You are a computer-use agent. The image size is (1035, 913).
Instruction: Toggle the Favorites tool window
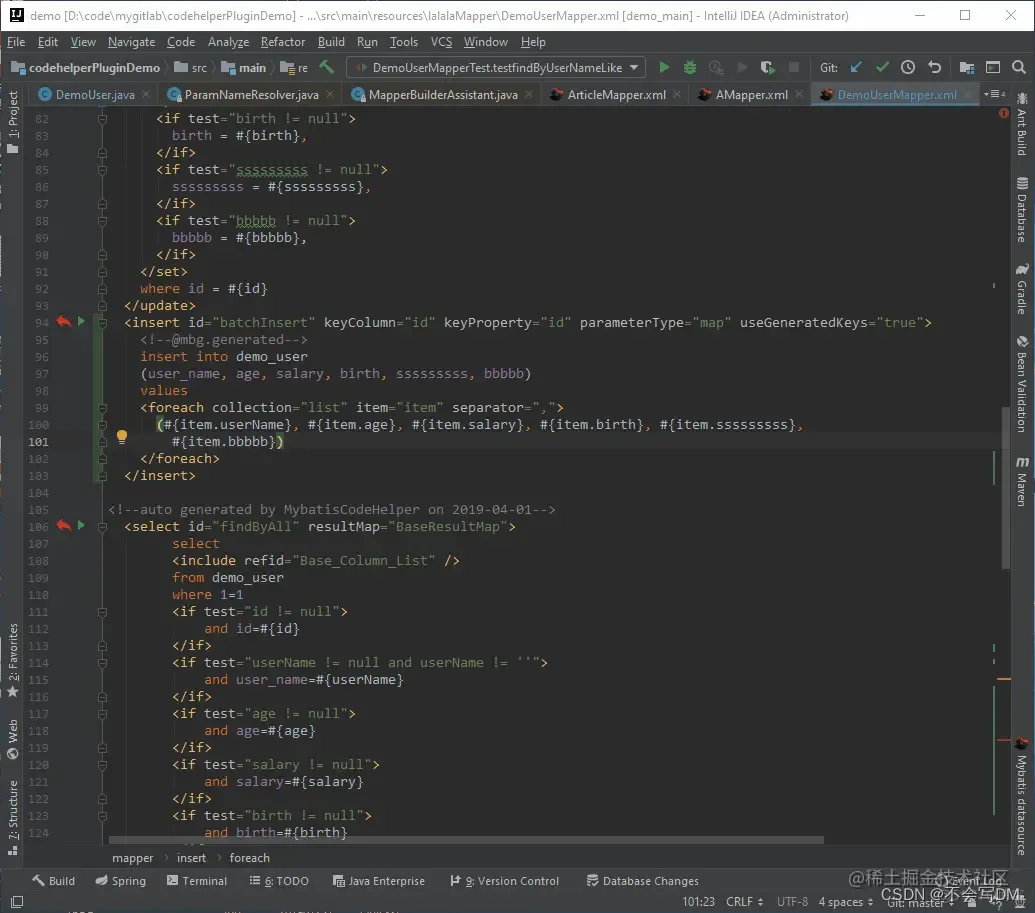[13, 661]
